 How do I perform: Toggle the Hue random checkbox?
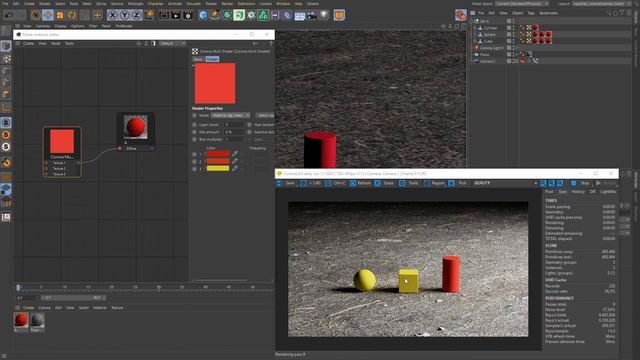[x=249, y=124]
